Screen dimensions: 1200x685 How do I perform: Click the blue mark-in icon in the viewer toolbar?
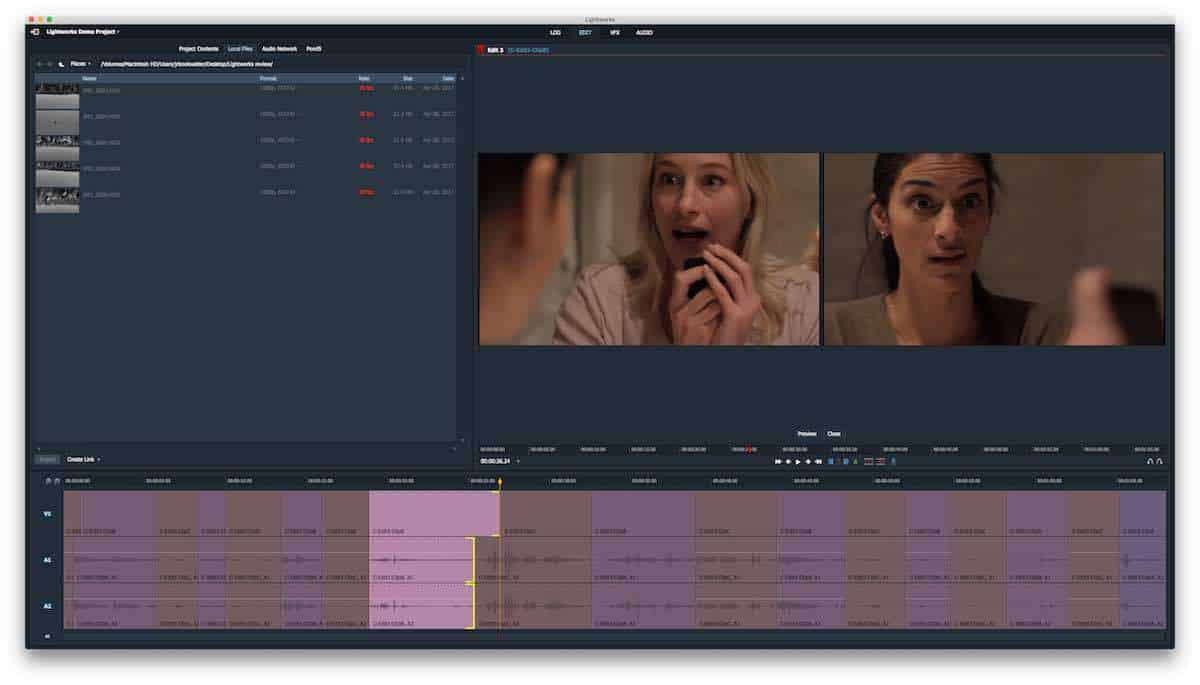pos(830,461)
